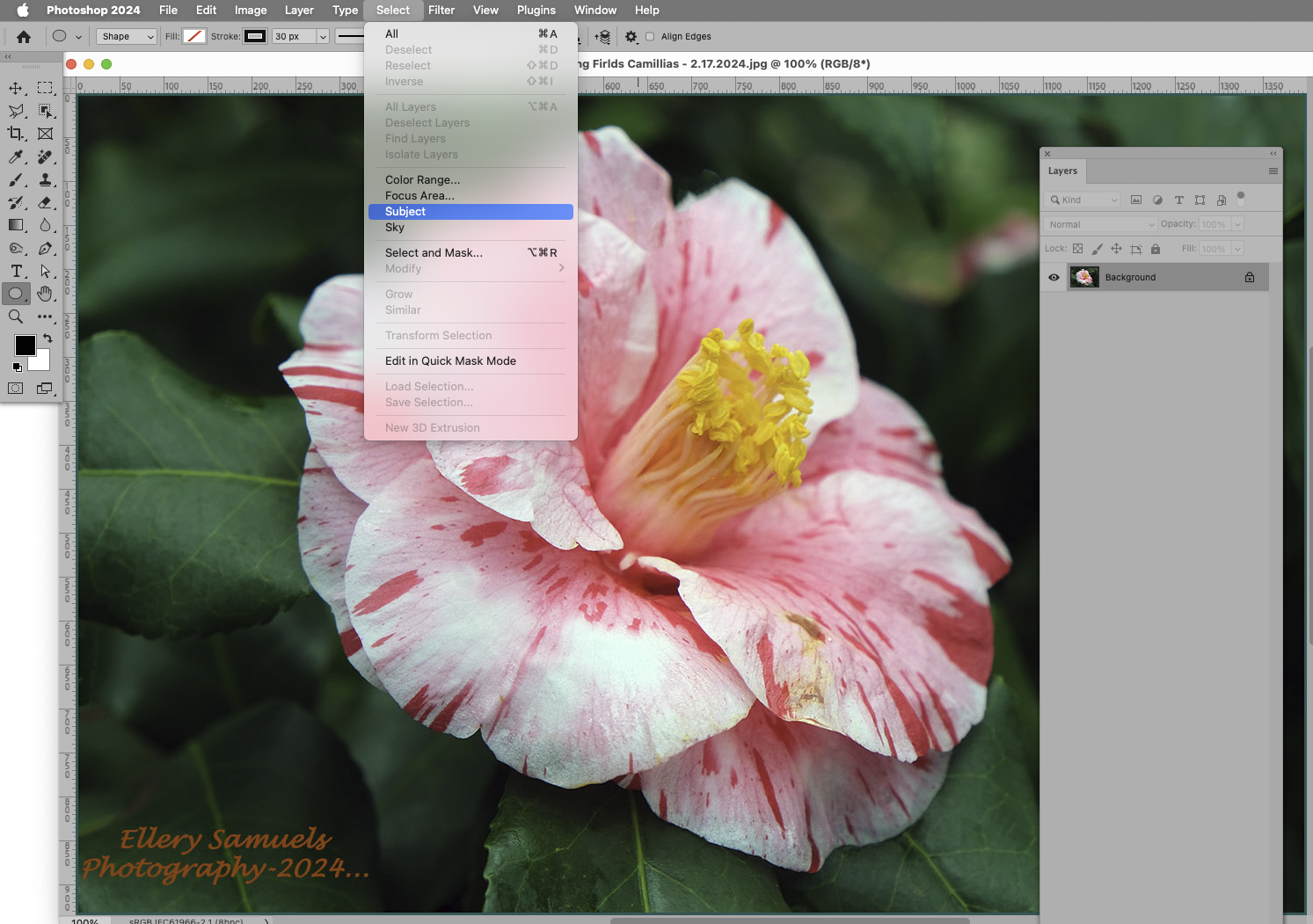Screen dimensions: 1313x924
Task: Enable the Align Edges checkbox
Action: 652,36
